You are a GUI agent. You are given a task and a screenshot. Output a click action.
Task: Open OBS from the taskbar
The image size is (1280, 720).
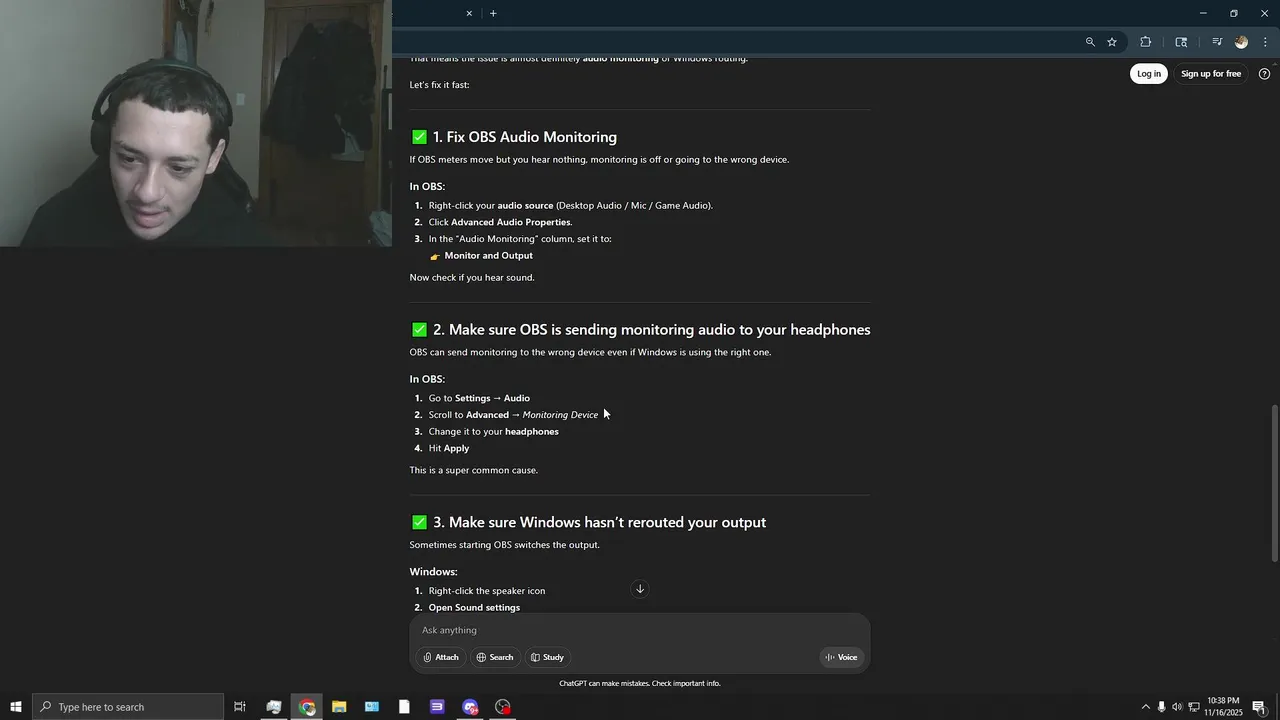point(503,707)
